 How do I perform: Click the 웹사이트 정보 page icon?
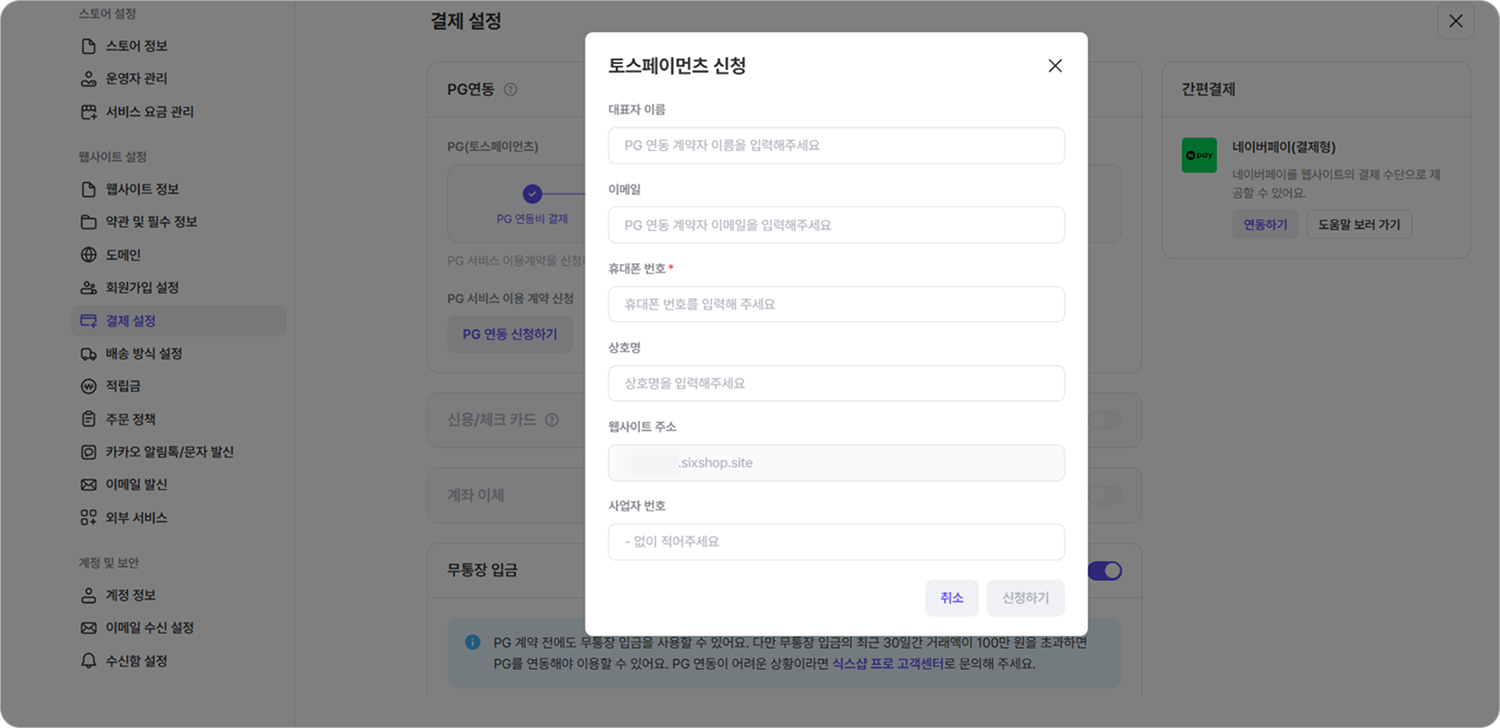pyautogui.click(x=88, y=189)
